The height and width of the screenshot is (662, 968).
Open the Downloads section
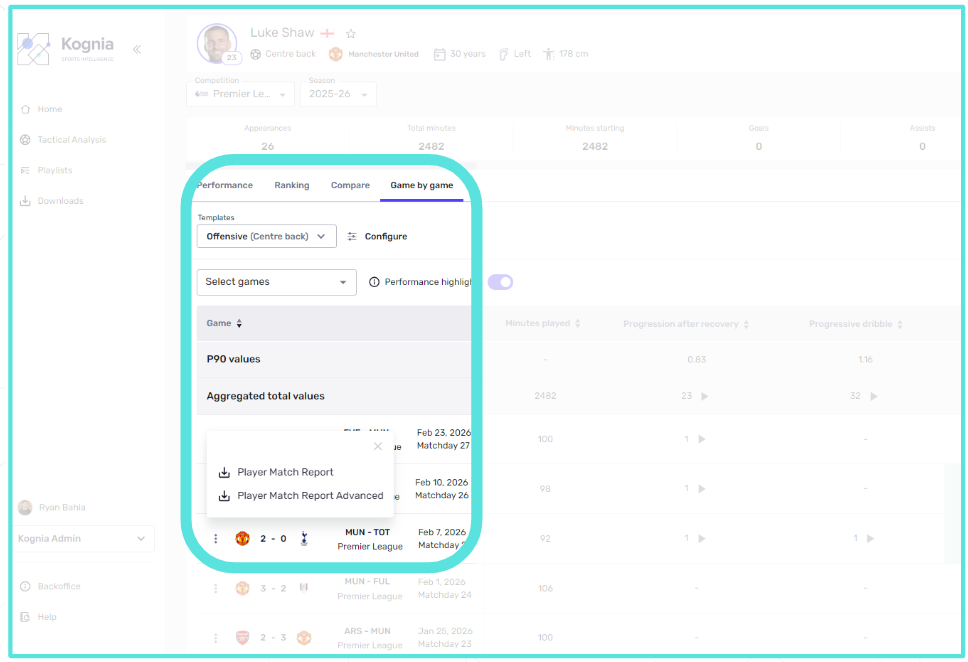pos(52,201)
